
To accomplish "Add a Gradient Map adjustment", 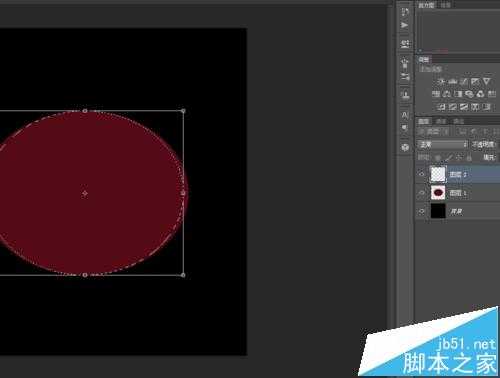I will pos(487,107).
